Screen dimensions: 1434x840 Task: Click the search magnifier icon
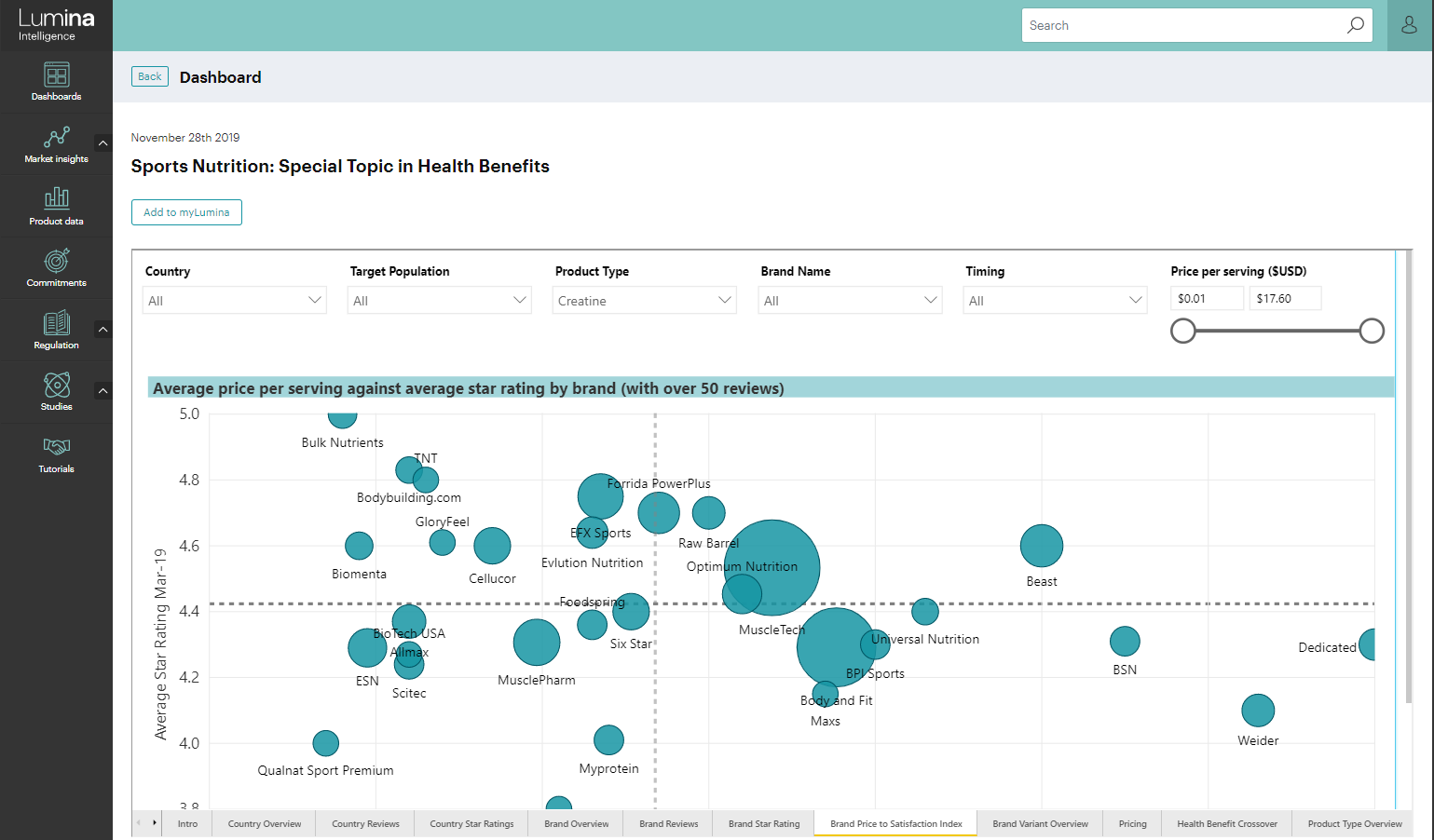point(1355,25)
